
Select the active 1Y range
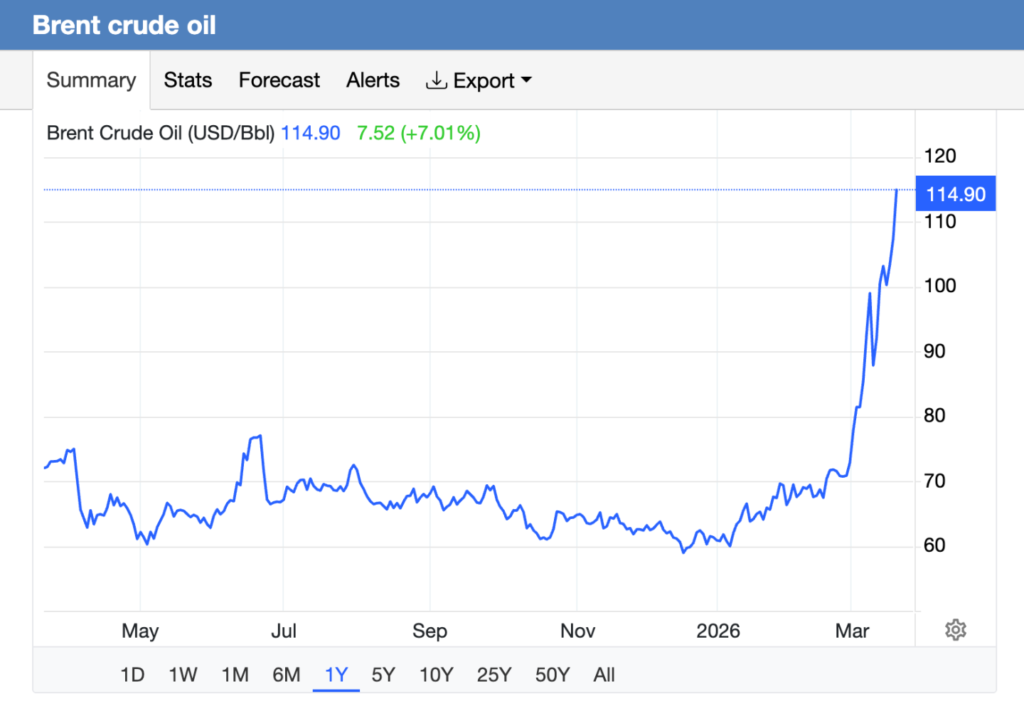point(336,675)
